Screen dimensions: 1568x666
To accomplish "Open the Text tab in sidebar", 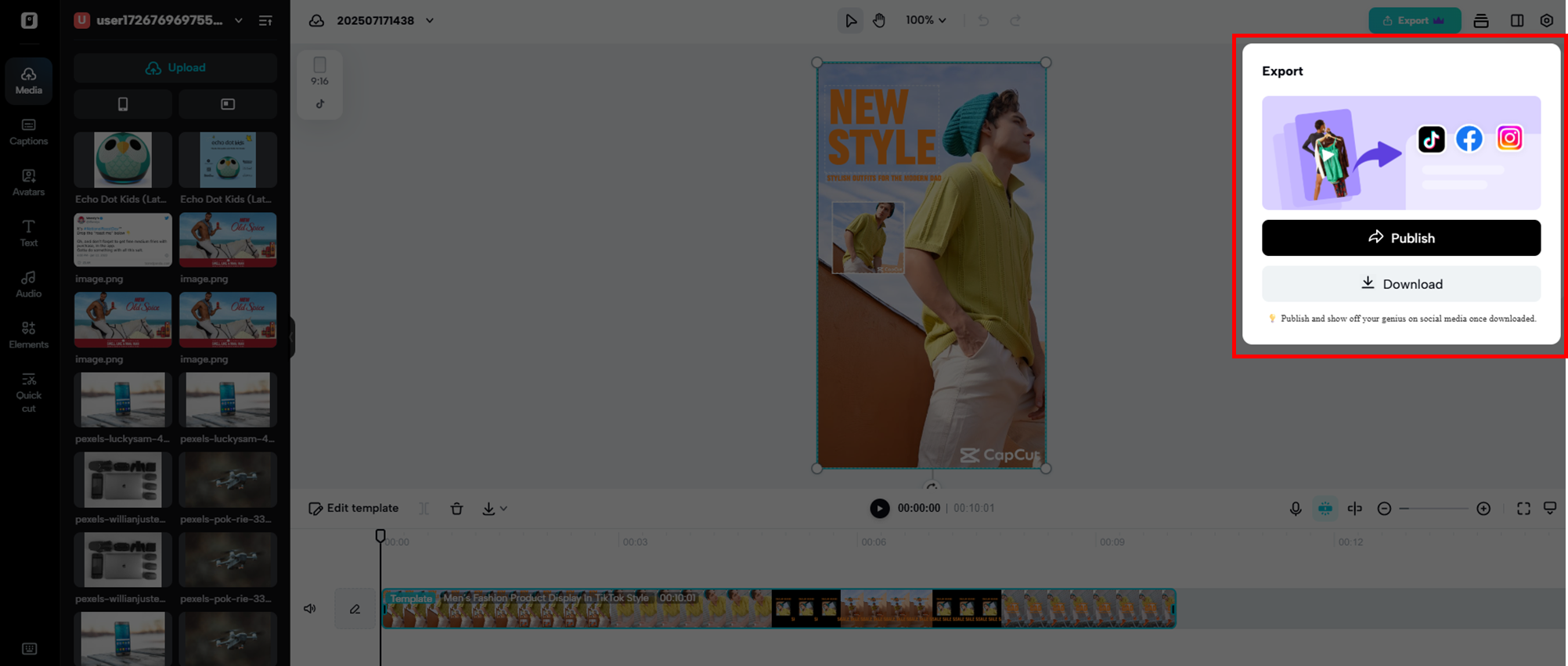I will pyautogui.click(x=29, y=233).
